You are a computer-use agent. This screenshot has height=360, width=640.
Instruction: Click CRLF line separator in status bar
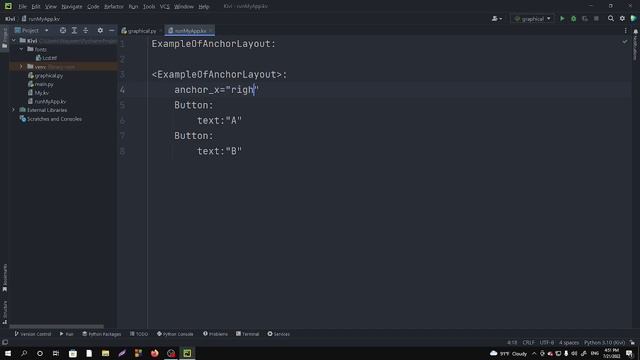point(528,342)
